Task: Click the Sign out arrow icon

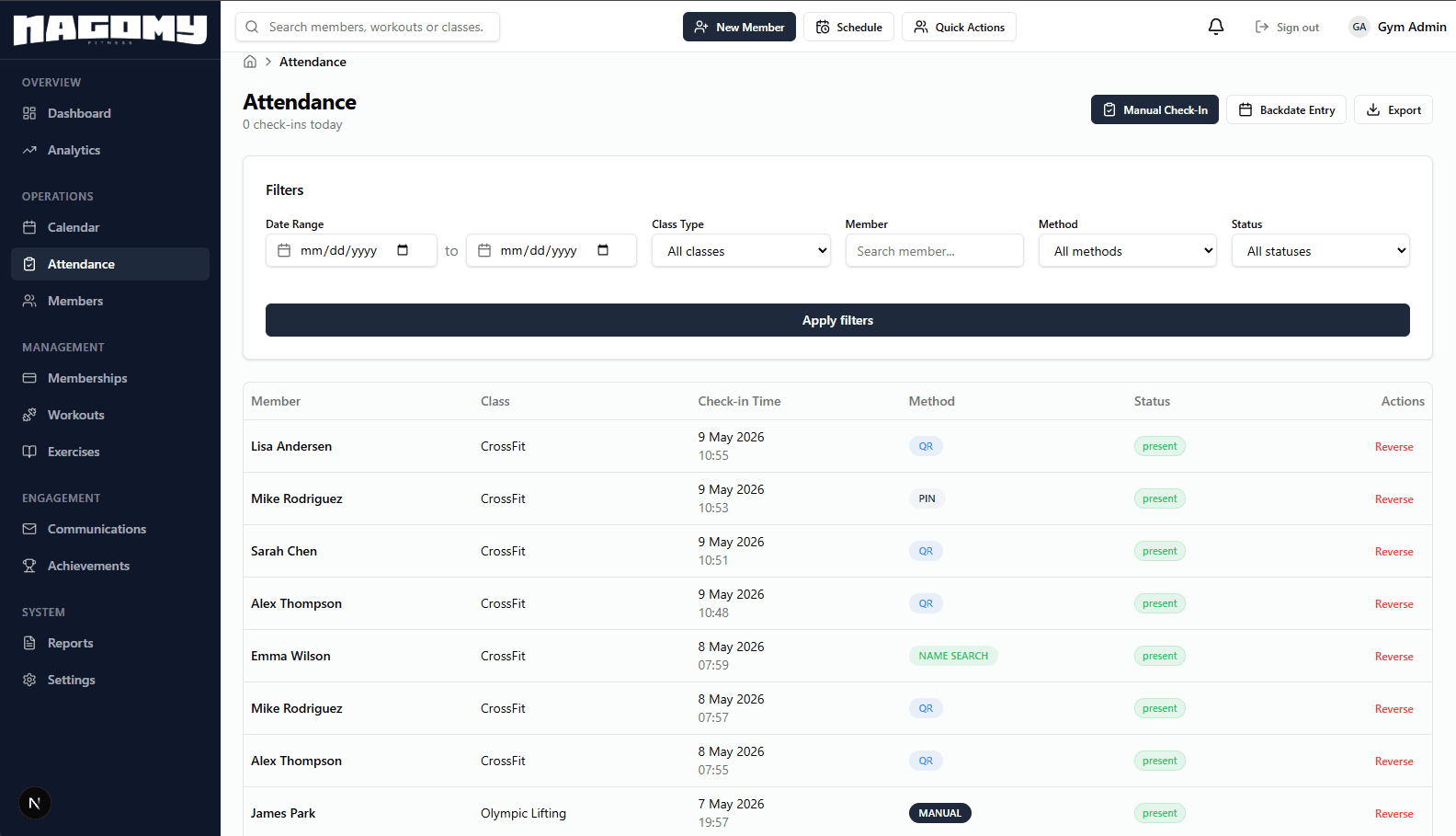Action: [1262, 27]
